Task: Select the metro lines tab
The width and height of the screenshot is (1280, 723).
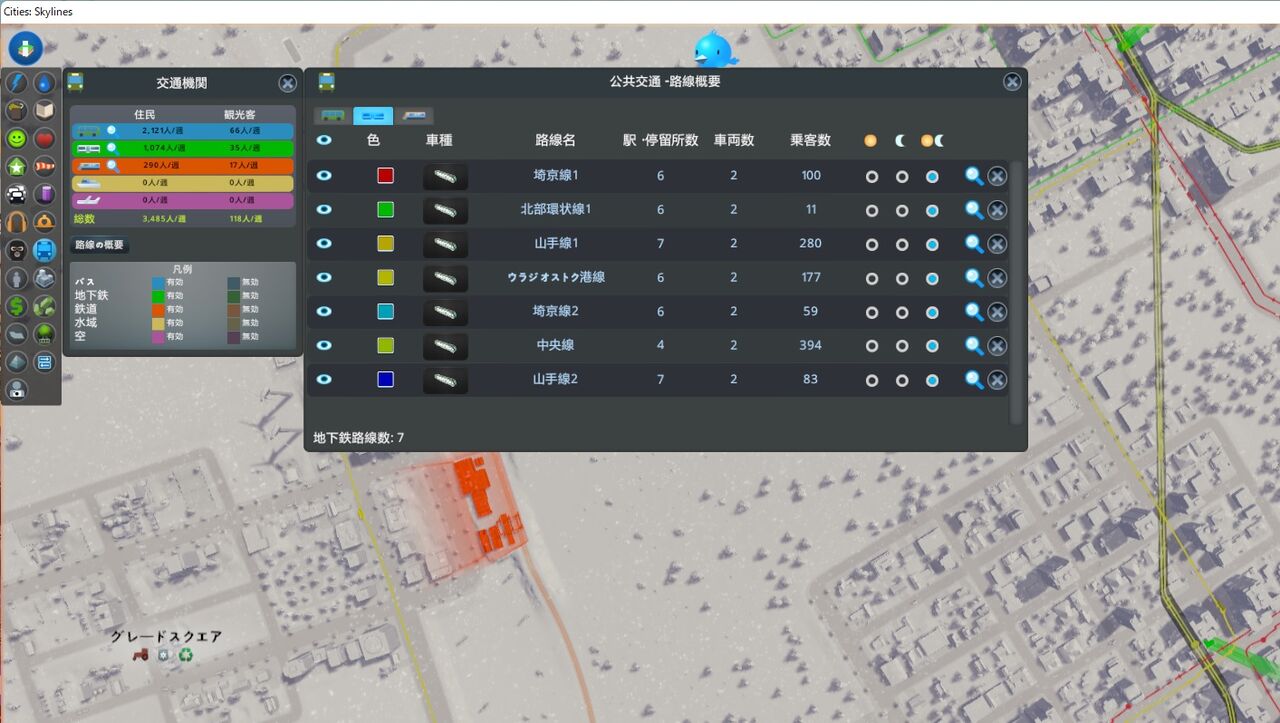Action: click(373, 116)
